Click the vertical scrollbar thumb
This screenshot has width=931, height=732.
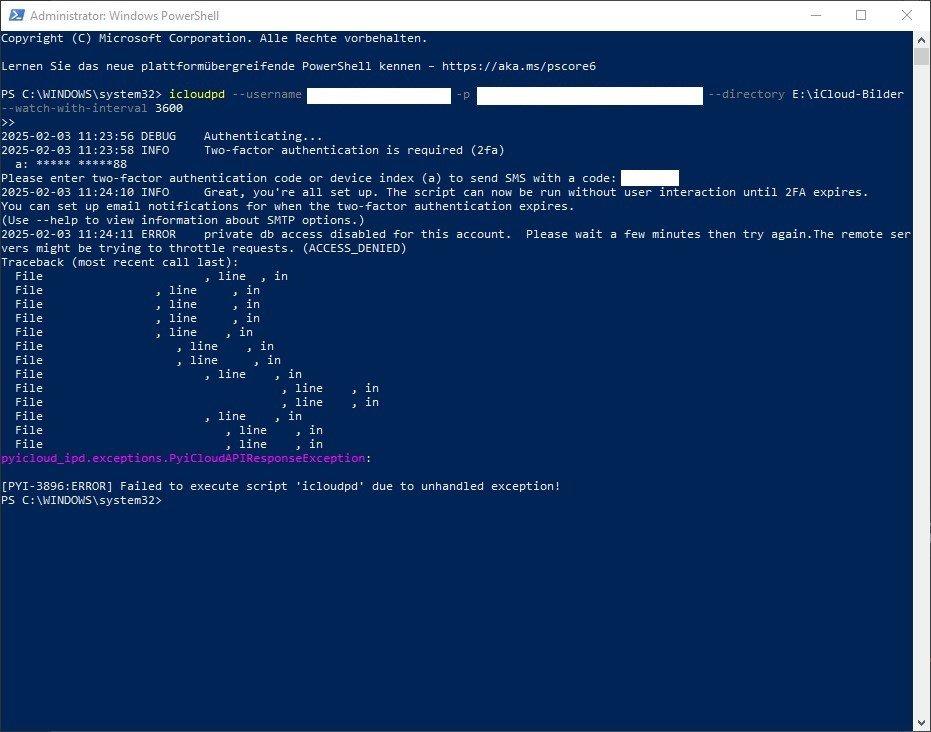(922, 57)
